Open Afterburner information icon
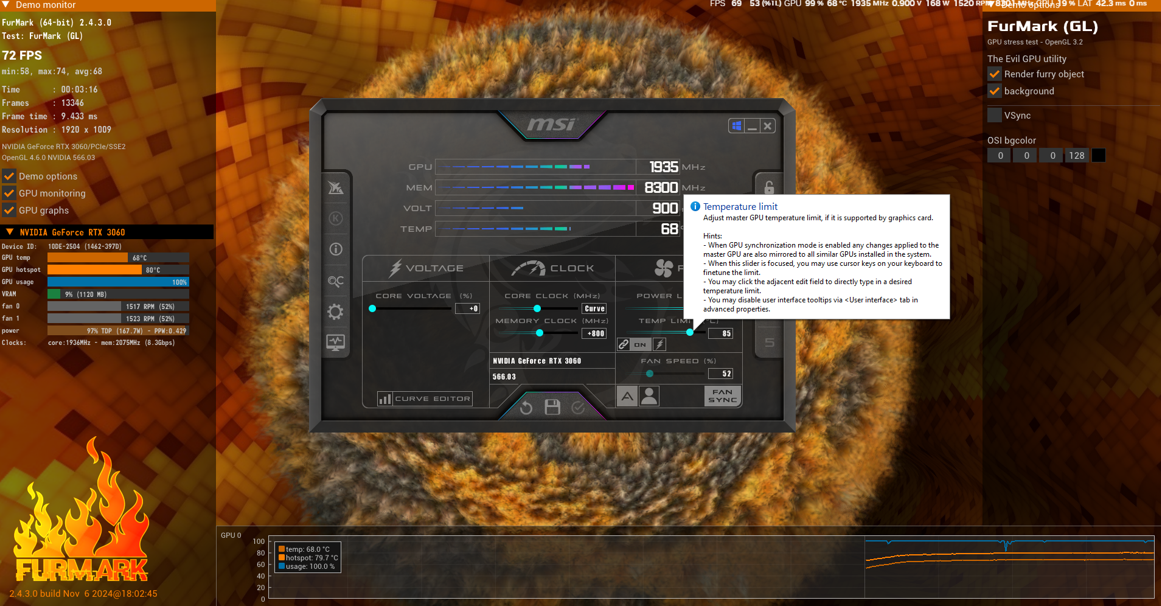The image size is (1161, 606). click(x=335, y=250)
